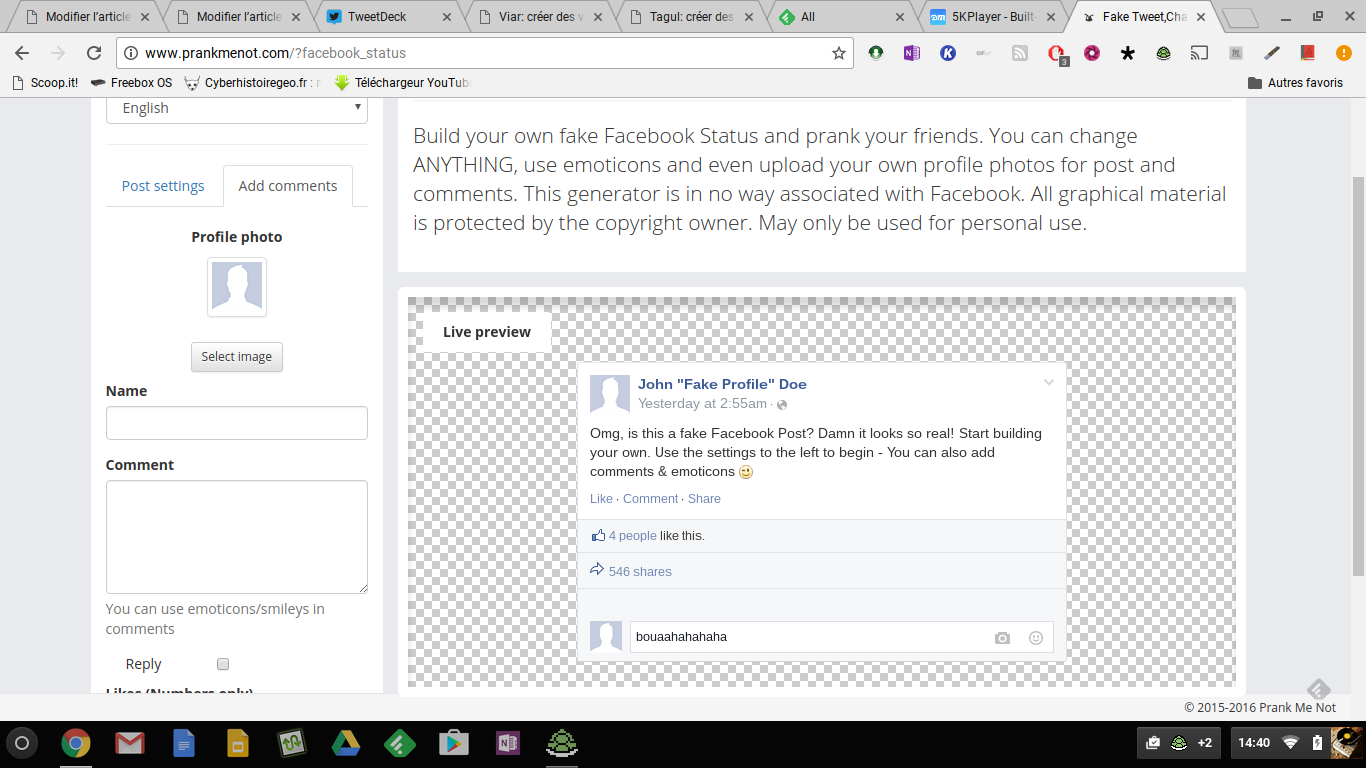Go back with the browser arrow
Image resolution: width=1366 pixels, height=768 pixels.
pyautogui.click(x=22, y=53)
